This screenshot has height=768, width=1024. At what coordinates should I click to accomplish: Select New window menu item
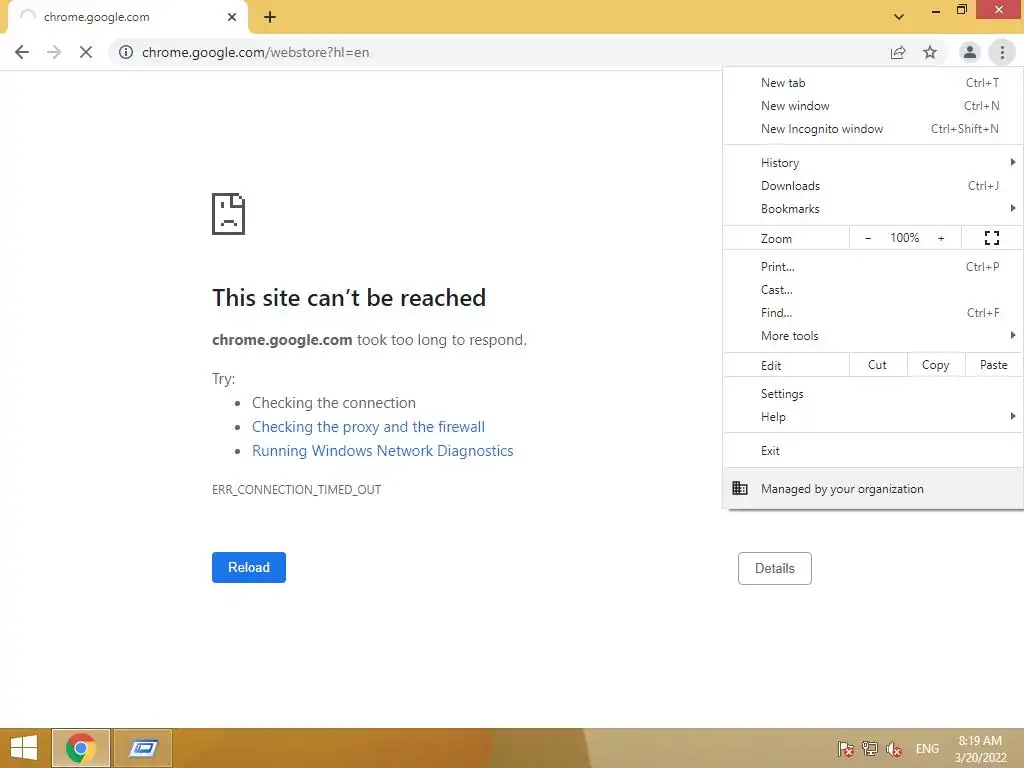click(x=873, y=106)
